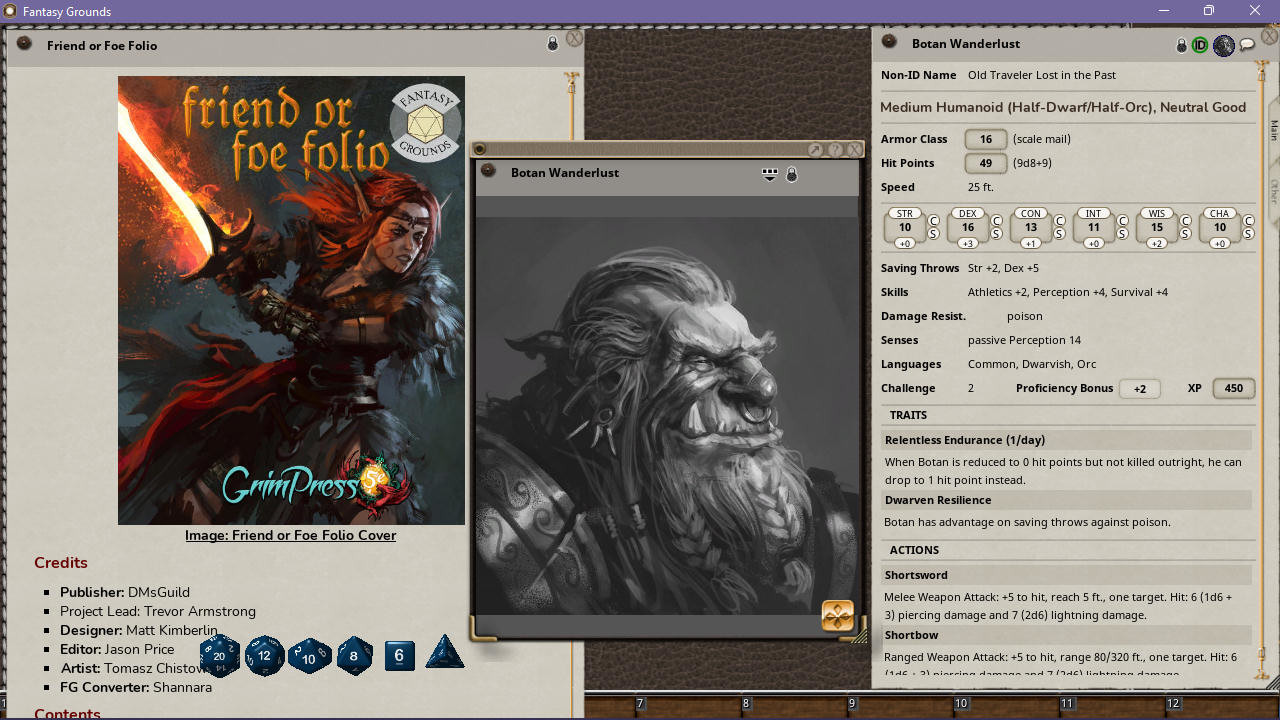This screenshot has width=1280, height=720.
Task: Open the Friend or Foe Folio Cover image link
Action: (x=290, y=535)
